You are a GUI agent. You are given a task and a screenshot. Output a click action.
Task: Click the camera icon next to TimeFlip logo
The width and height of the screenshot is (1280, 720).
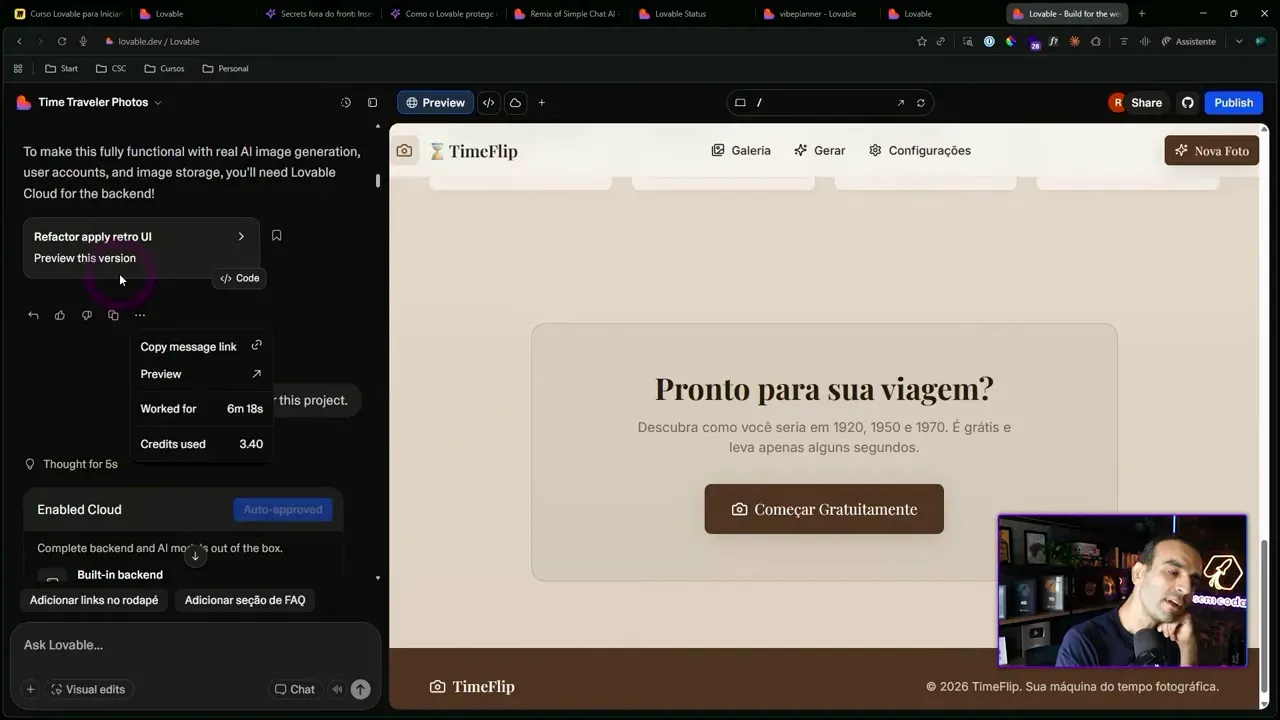point(404,149)
